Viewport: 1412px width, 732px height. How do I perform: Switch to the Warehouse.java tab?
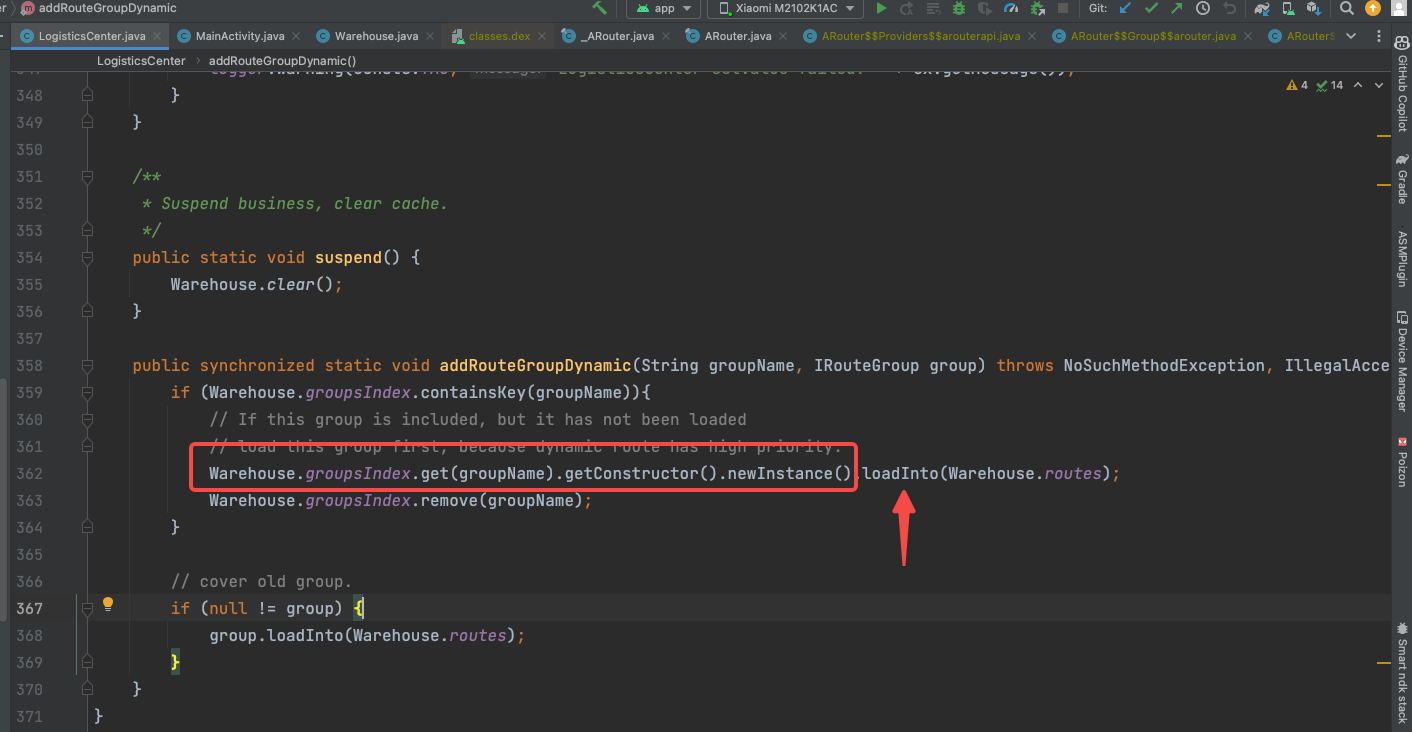pyautogui.click(x=376, y=36)
